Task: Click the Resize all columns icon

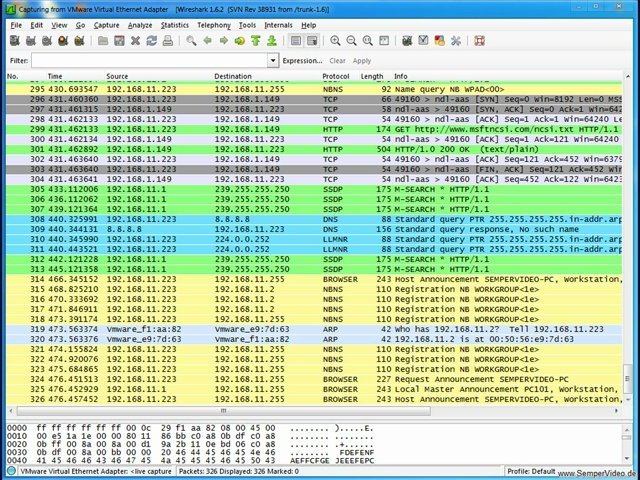Action: pos(384,41)
